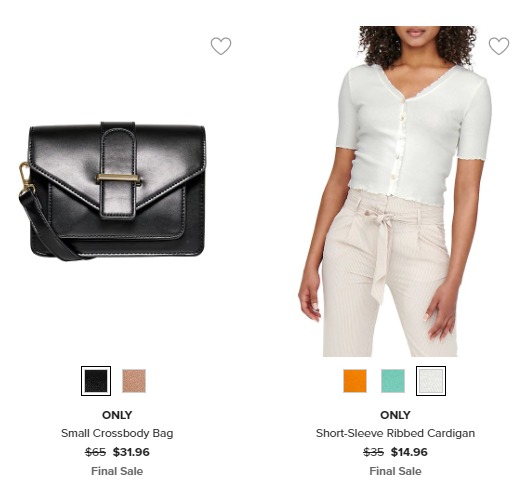Open the Small Crossbody Bag product link
Screen dimensions: 528x488
pyautogui.click(x=117, y=433)
